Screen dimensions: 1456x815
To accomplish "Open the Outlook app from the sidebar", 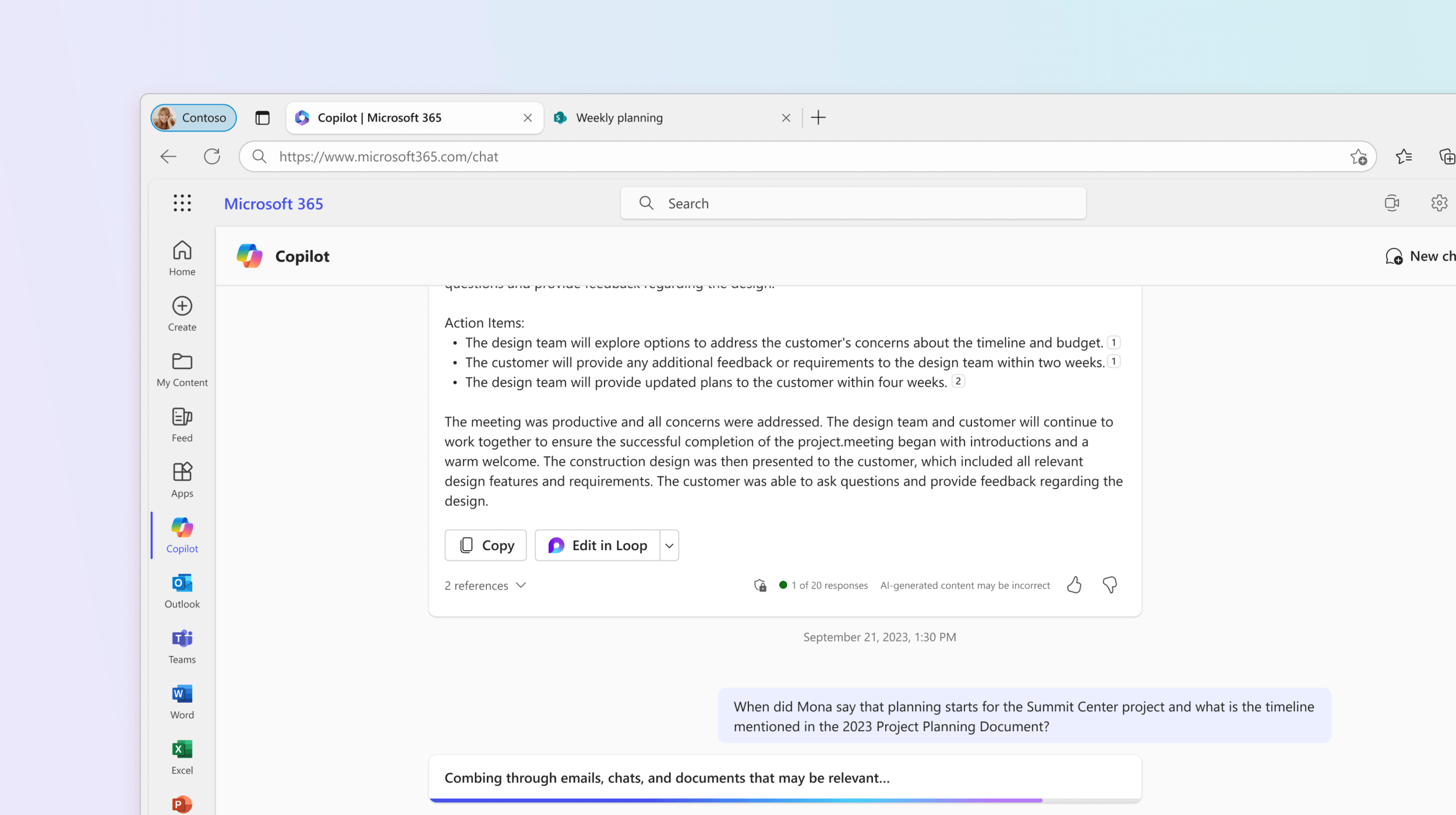I will pos(182,589).
